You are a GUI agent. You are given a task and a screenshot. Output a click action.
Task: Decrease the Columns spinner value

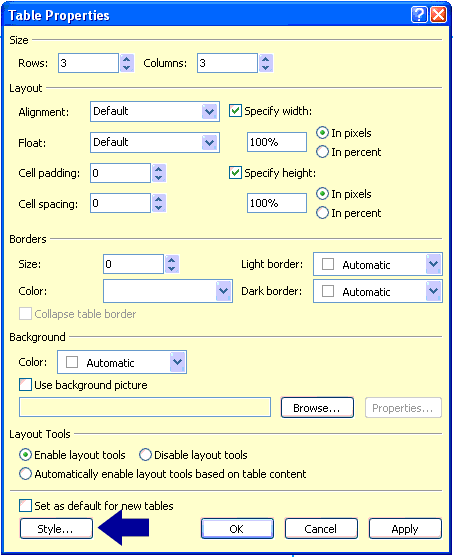[x=266, y=67]
